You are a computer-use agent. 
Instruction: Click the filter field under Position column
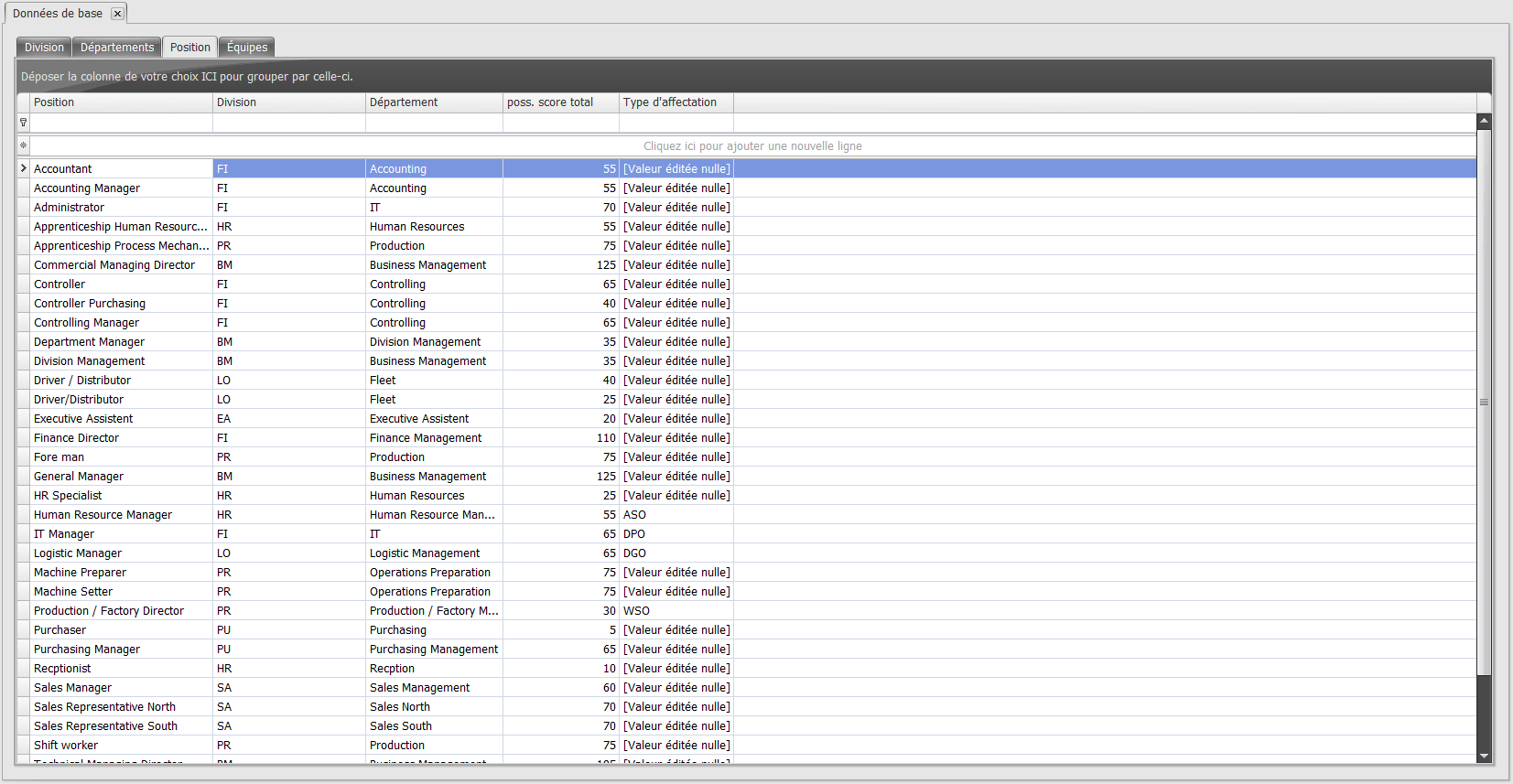(x=121, y=123)
